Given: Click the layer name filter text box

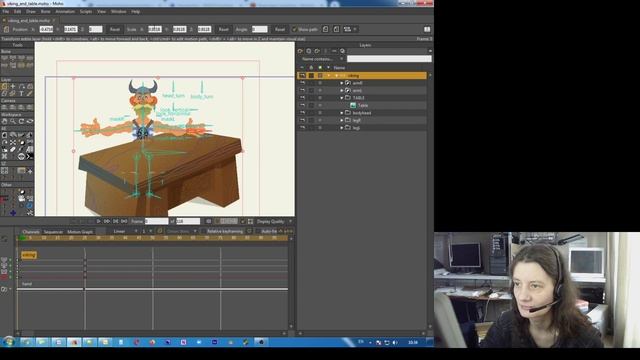Looking at the screenshot, I should tap(389, 59).
